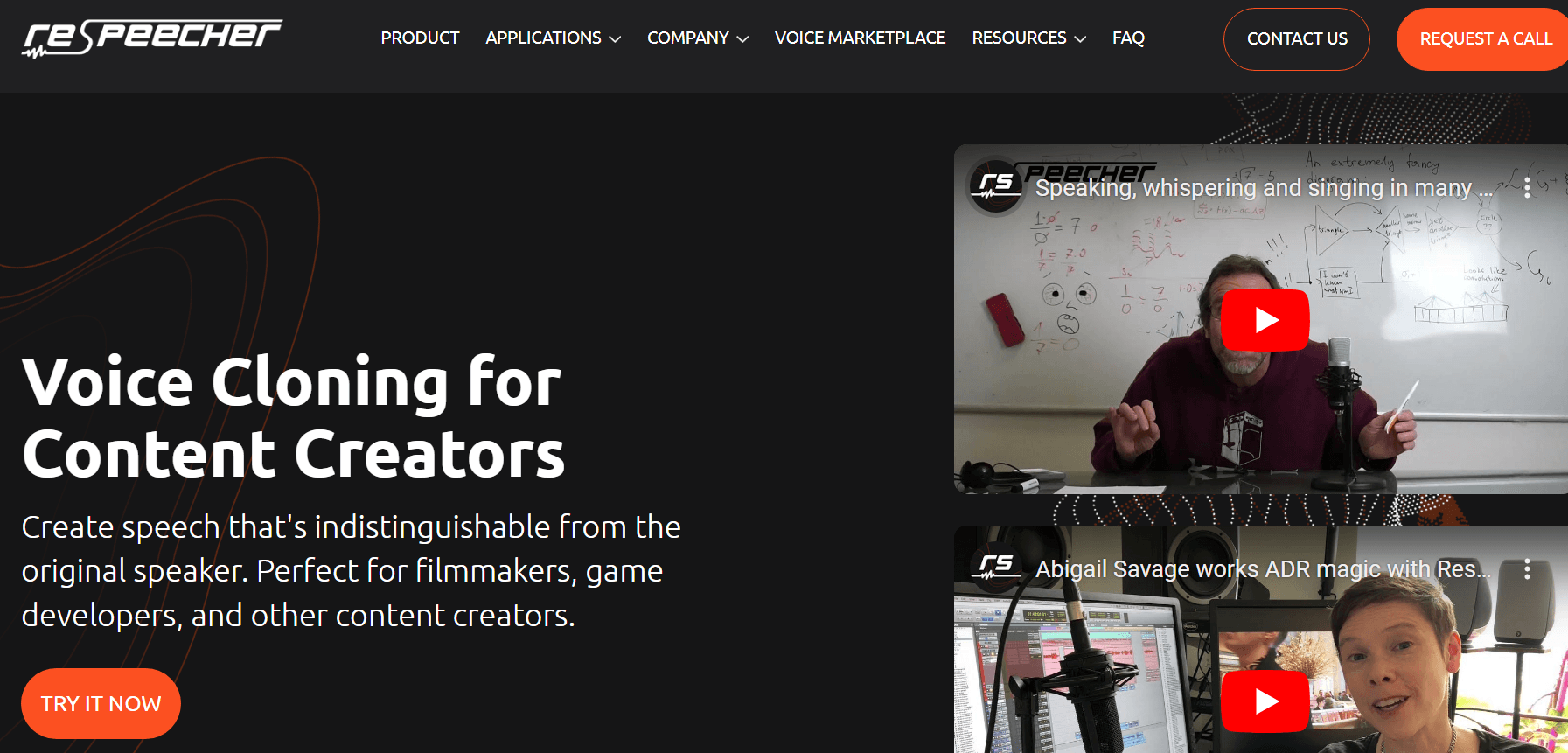Screen dimensions: 1568x753
Task: Expand the Resources dropdown chevron
Action: tap(1080, 39)
